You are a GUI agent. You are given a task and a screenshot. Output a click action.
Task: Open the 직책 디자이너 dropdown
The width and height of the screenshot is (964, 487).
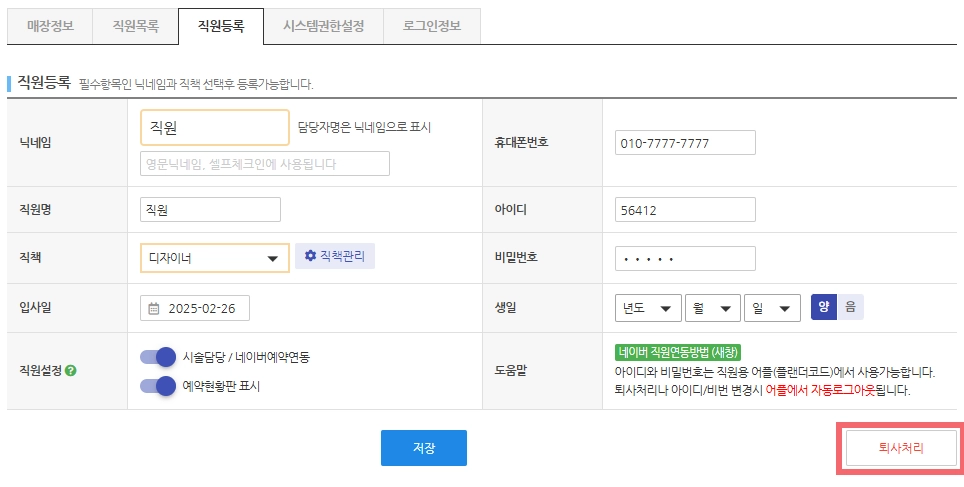pyautogui.click(x=215, y=258)
